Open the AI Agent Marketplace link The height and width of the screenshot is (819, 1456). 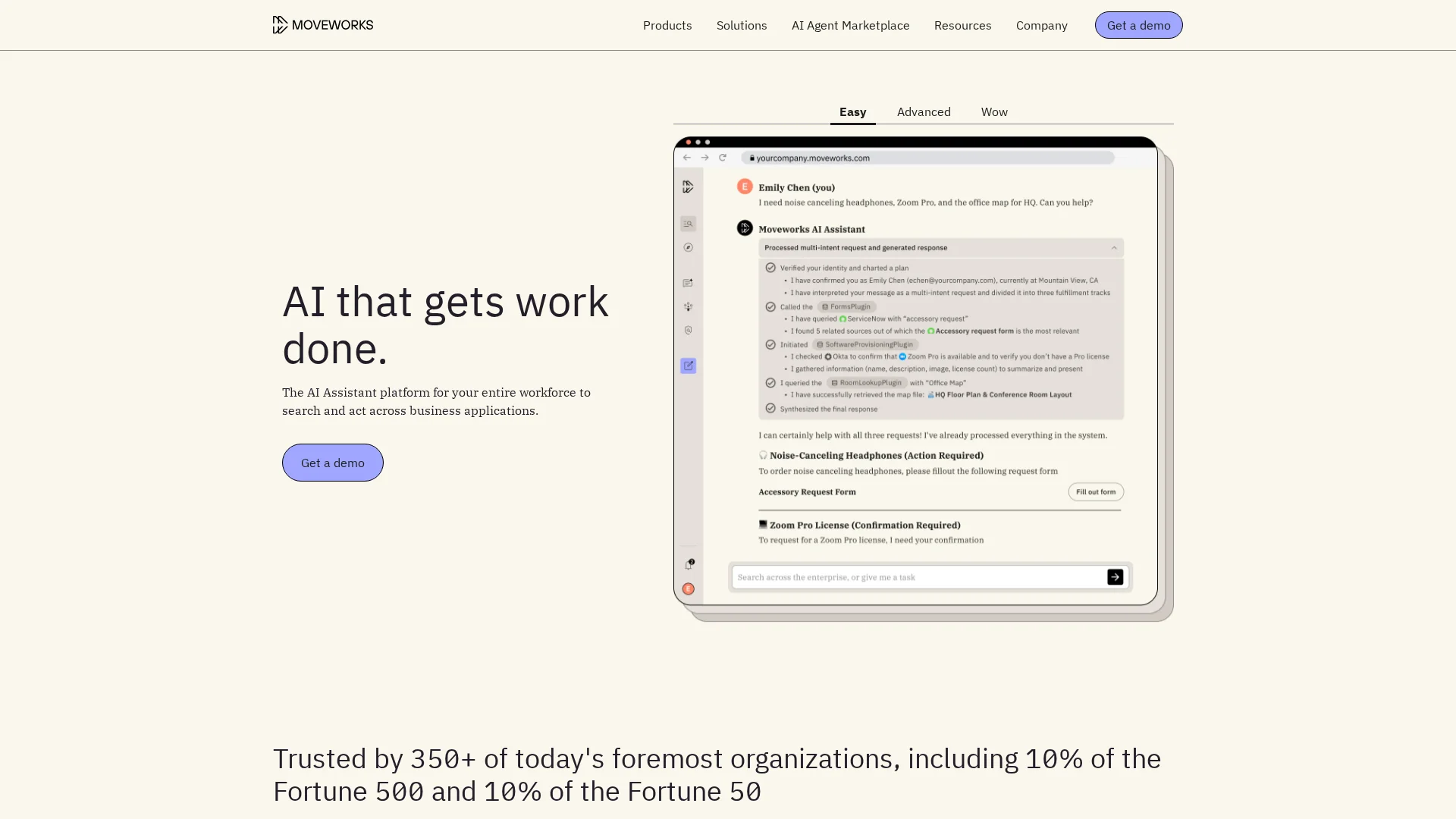[850, 25]
